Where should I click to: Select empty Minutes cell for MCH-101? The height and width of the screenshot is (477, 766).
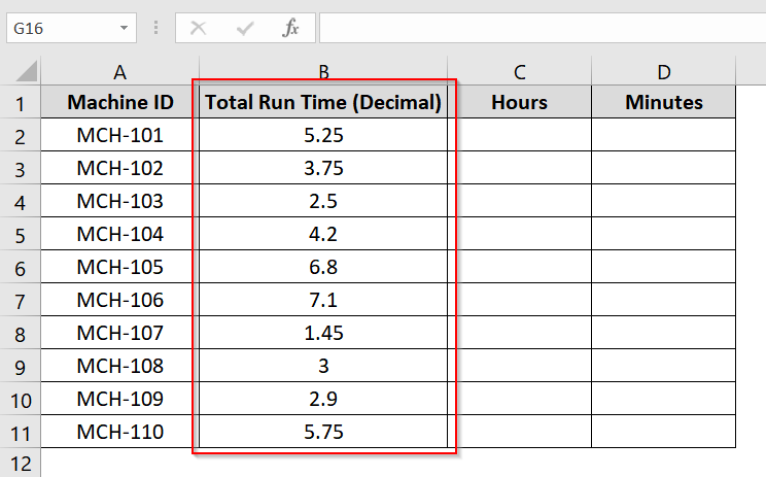pos(663,135)
